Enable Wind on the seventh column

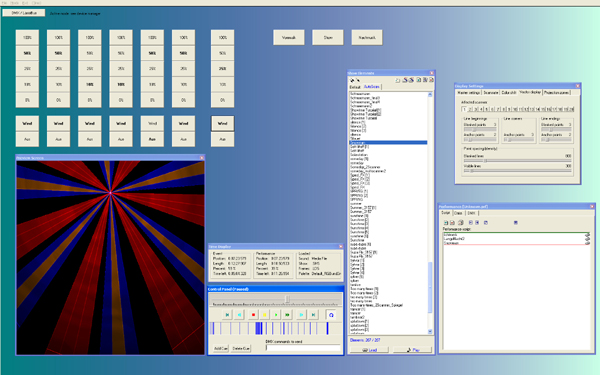click(x=222, y=124)
